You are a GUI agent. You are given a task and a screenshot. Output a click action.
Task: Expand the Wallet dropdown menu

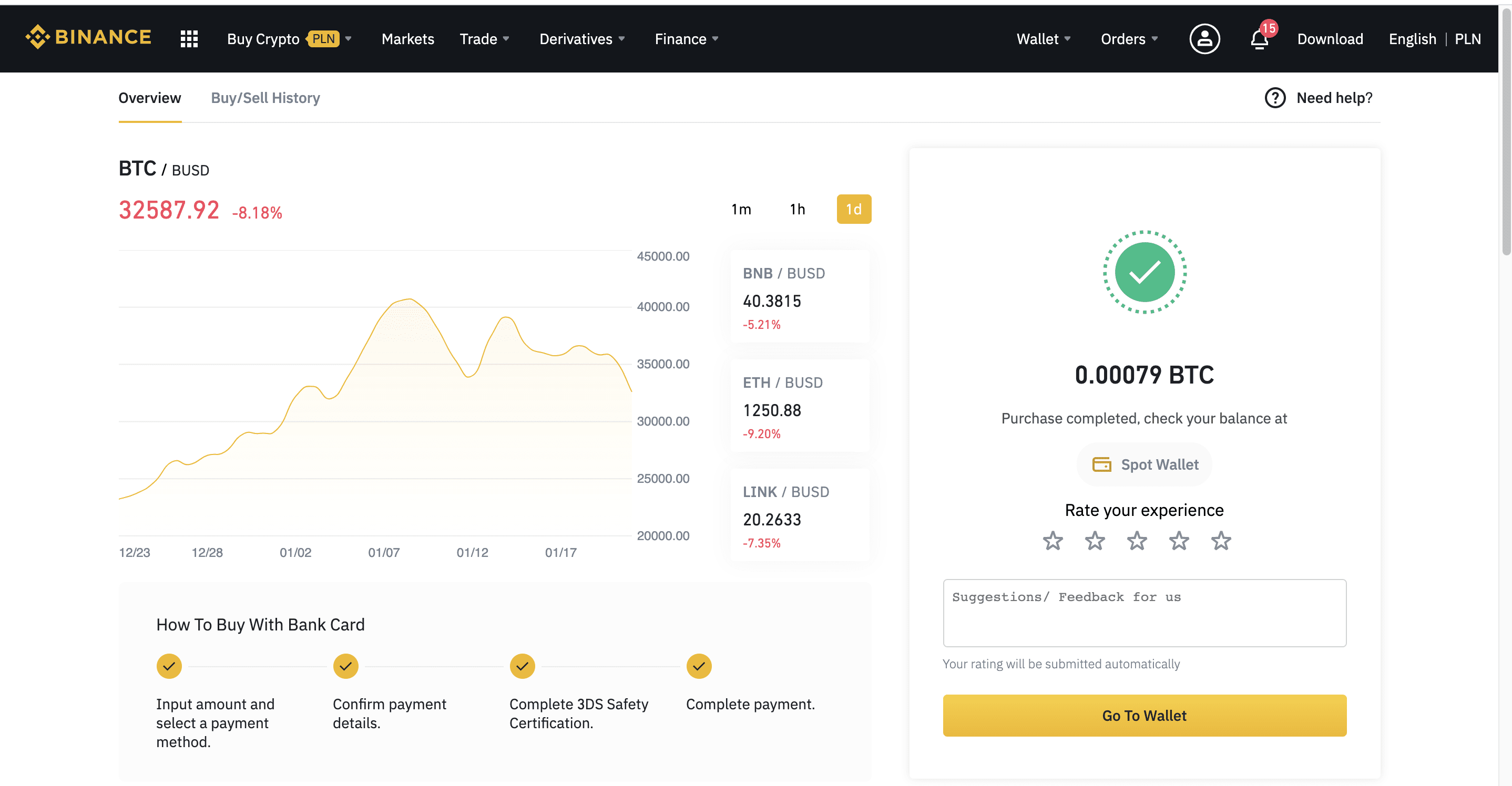pos(1044,39)
